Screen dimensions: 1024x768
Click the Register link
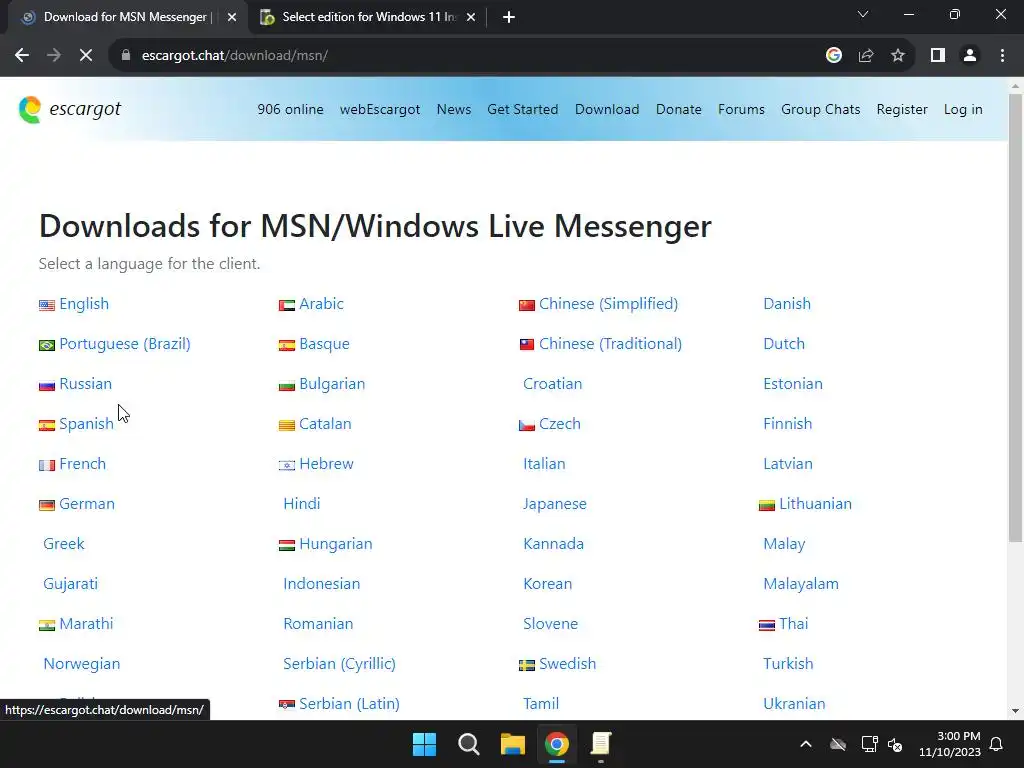(902, 110)
